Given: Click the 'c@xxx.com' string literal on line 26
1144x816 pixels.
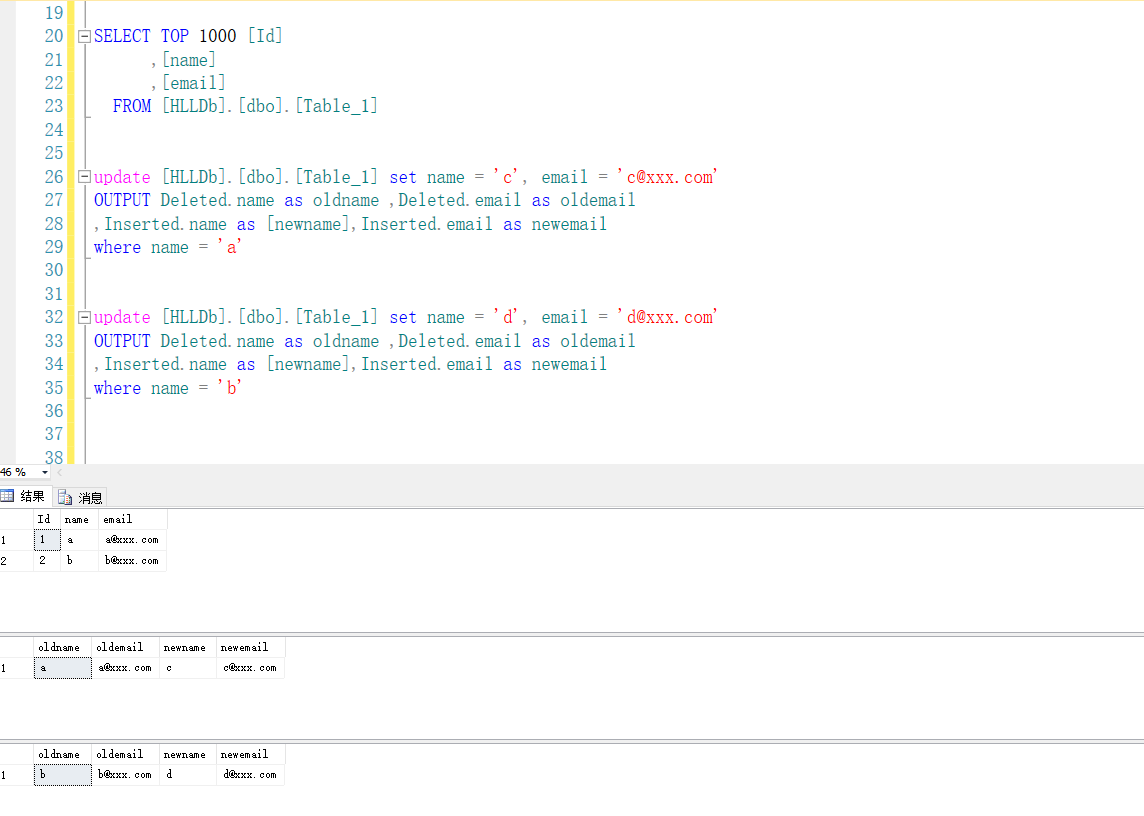Looking at the screenshot, I should (x=667, y=177).
